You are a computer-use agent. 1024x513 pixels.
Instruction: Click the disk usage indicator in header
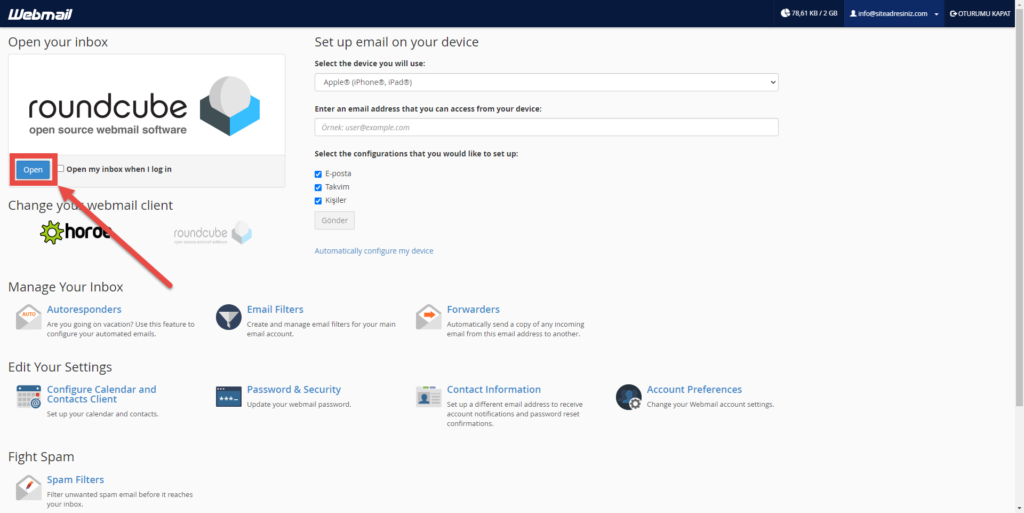811,14
